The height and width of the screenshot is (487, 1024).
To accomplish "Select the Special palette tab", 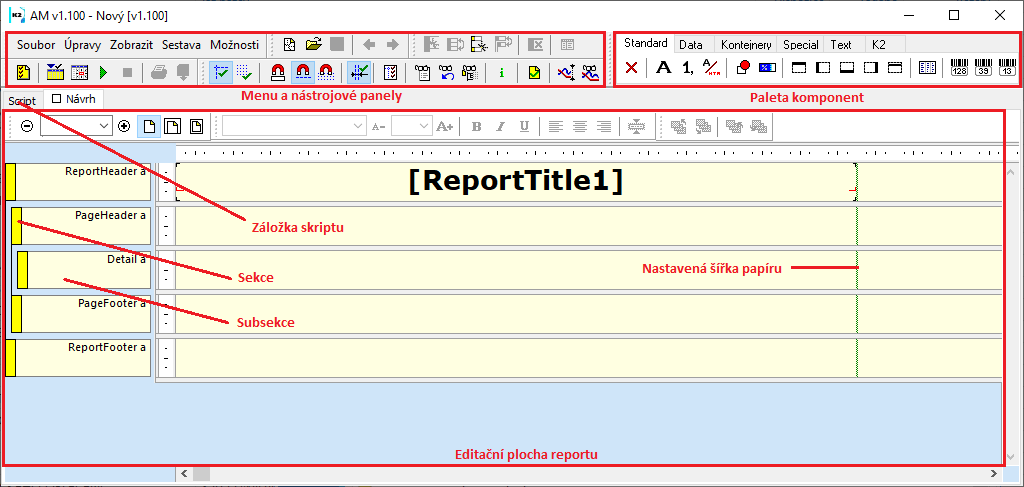I will coord(801,44).
